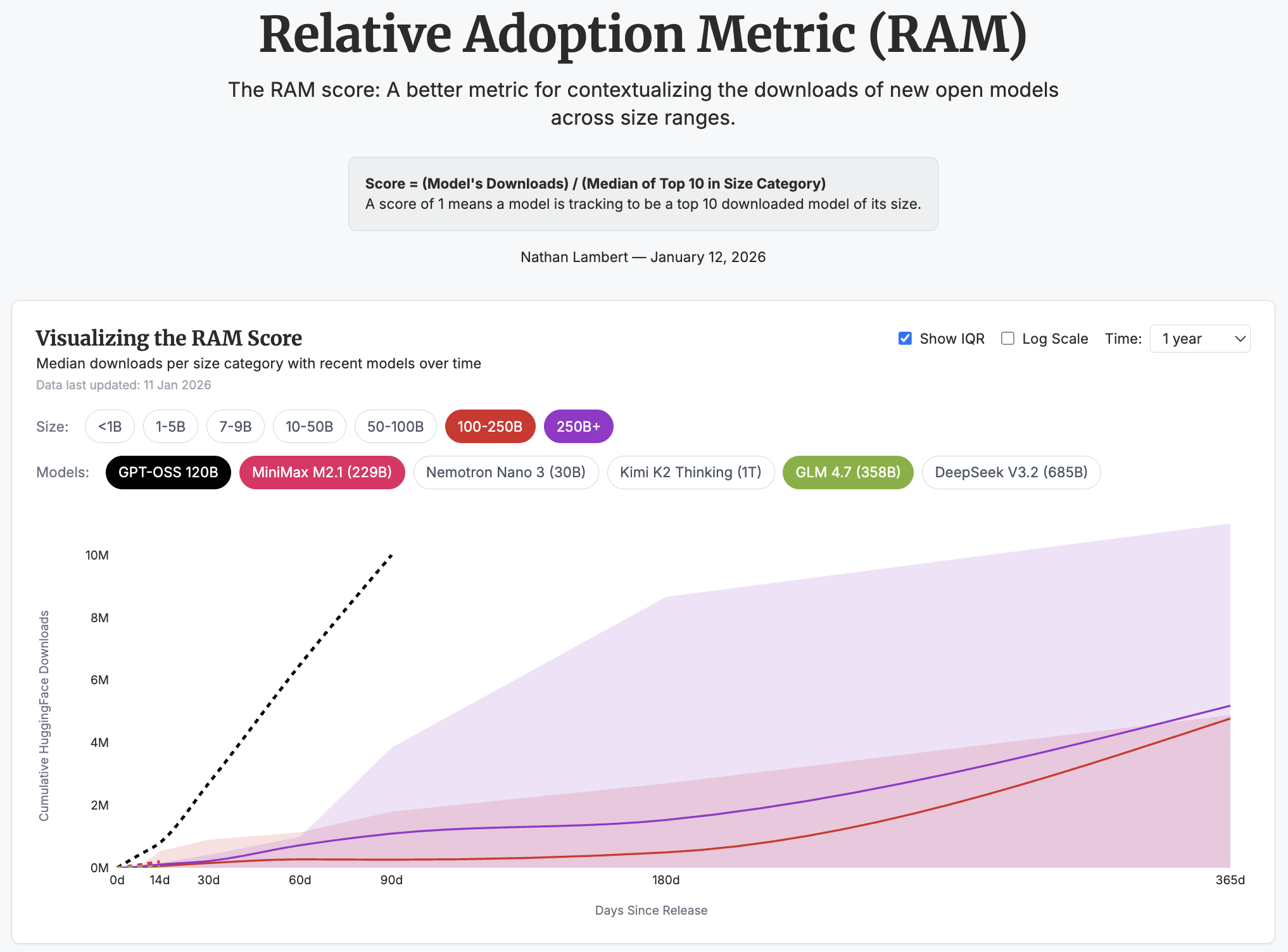The width and height of the screenshot is (1288, 952).
Task: Select the <1B size category
Action: (109, 426)
